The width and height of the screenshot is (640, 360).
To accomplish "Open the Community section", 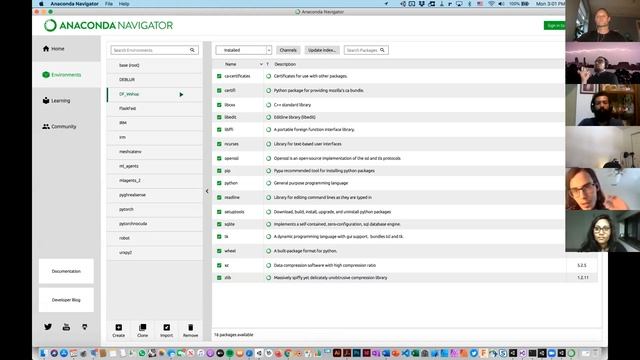I will (x=66, y=127).
